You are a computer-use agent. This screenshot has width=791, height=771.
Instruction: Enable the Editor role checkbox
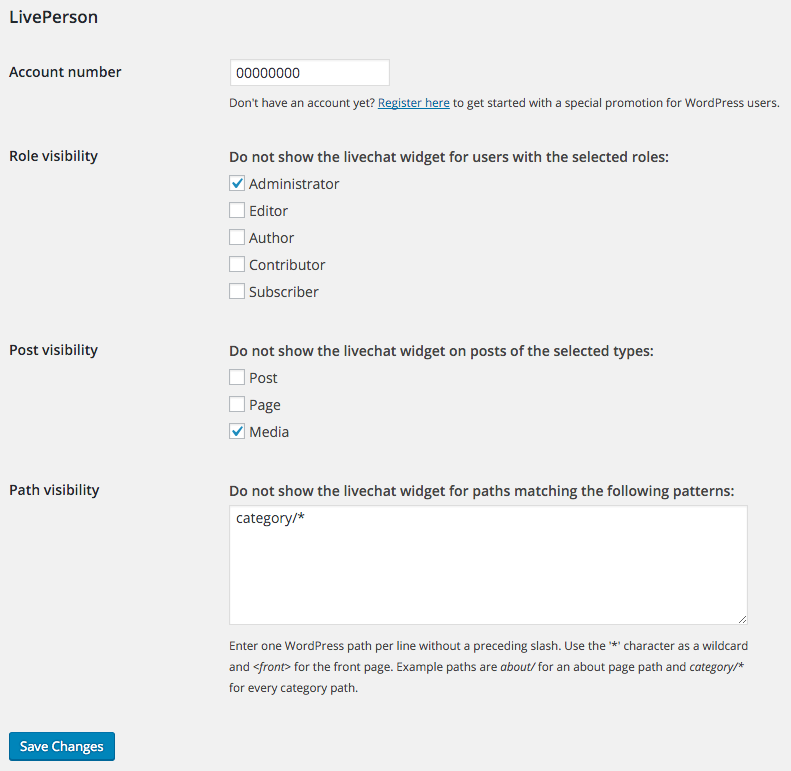pos(237,211)
